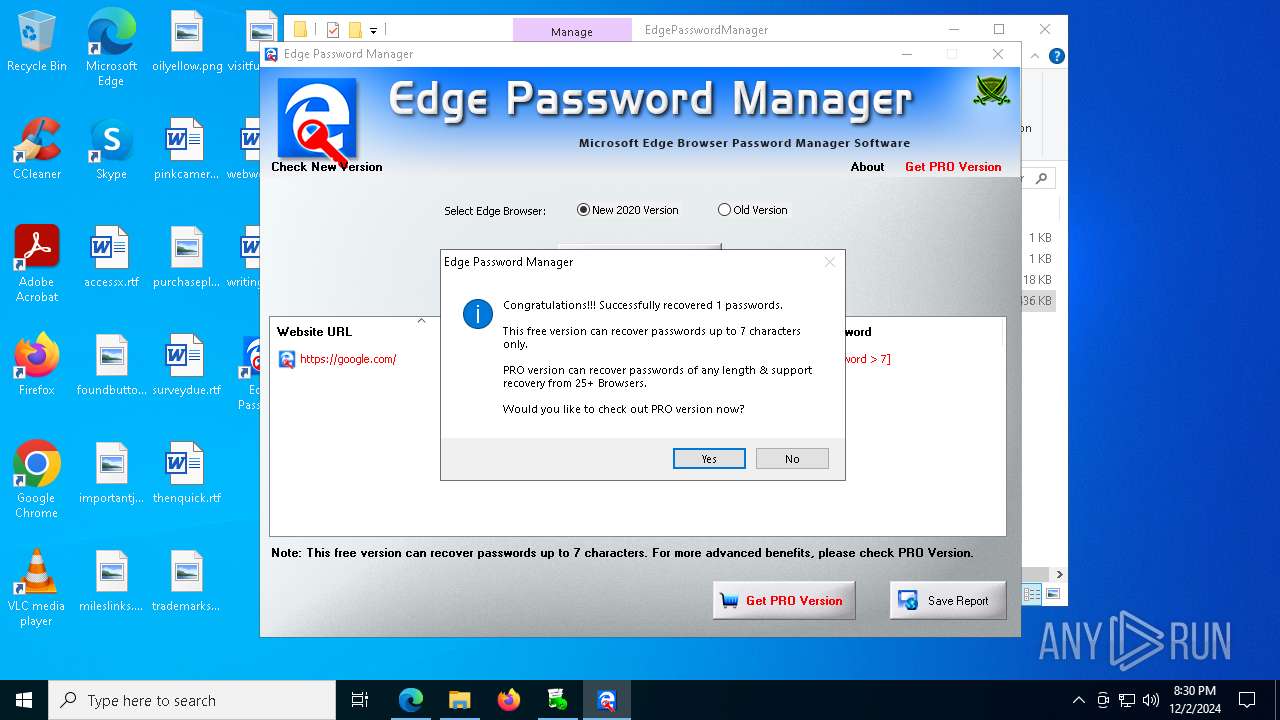The height and width of the screenshot is (720, 1280).
Task: Collapse the File Explorer ribbon chevron
Action: click(x=1033, y=57)
